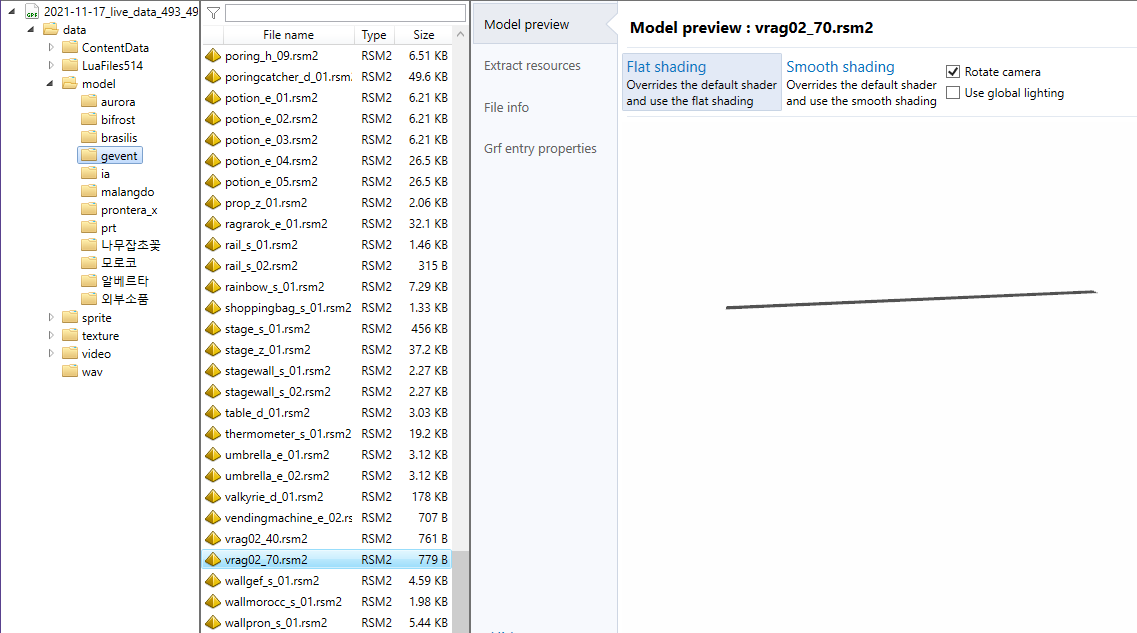1137x633 pixels.
Task: Sort list by Type column header
Action: [374, 35]
